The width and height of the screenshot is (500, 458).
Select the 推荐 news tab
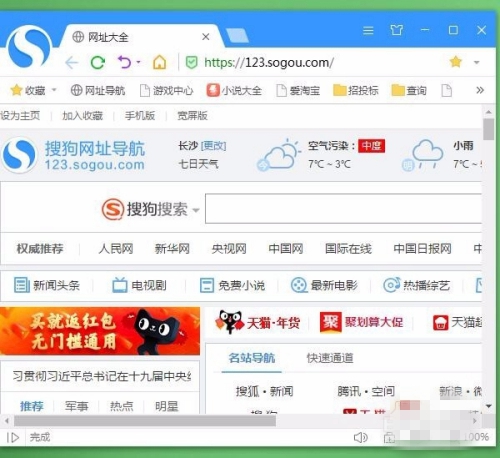point(32,406)
